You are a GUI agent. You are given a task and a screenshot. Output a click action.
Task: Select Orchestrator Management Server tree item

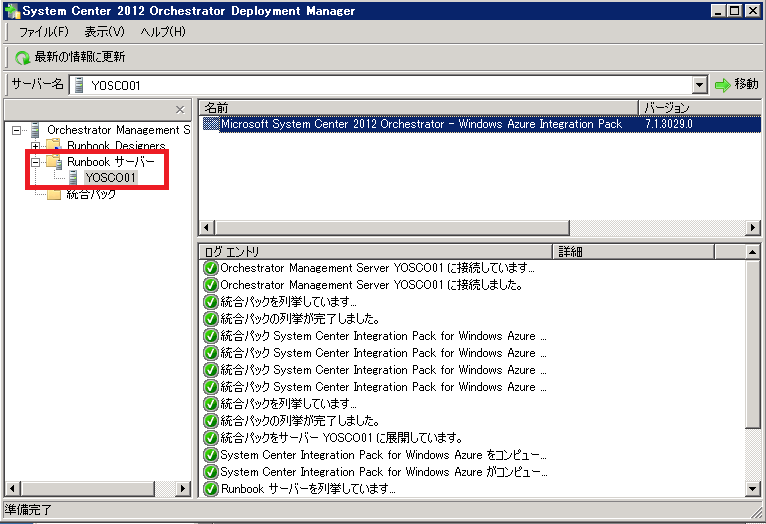click(118, 130)
